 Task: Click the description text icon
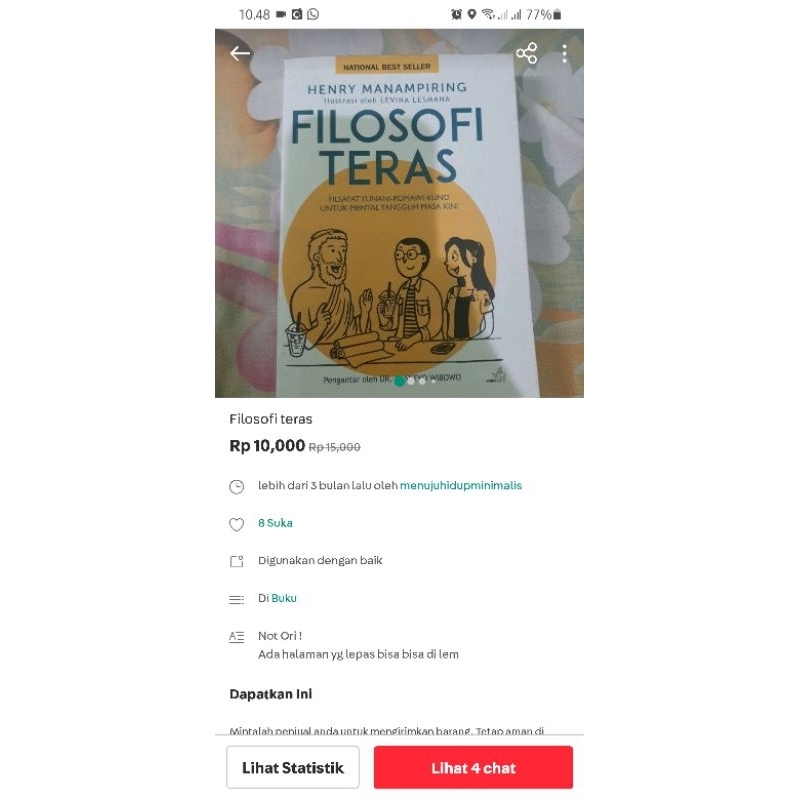(236, 637)
